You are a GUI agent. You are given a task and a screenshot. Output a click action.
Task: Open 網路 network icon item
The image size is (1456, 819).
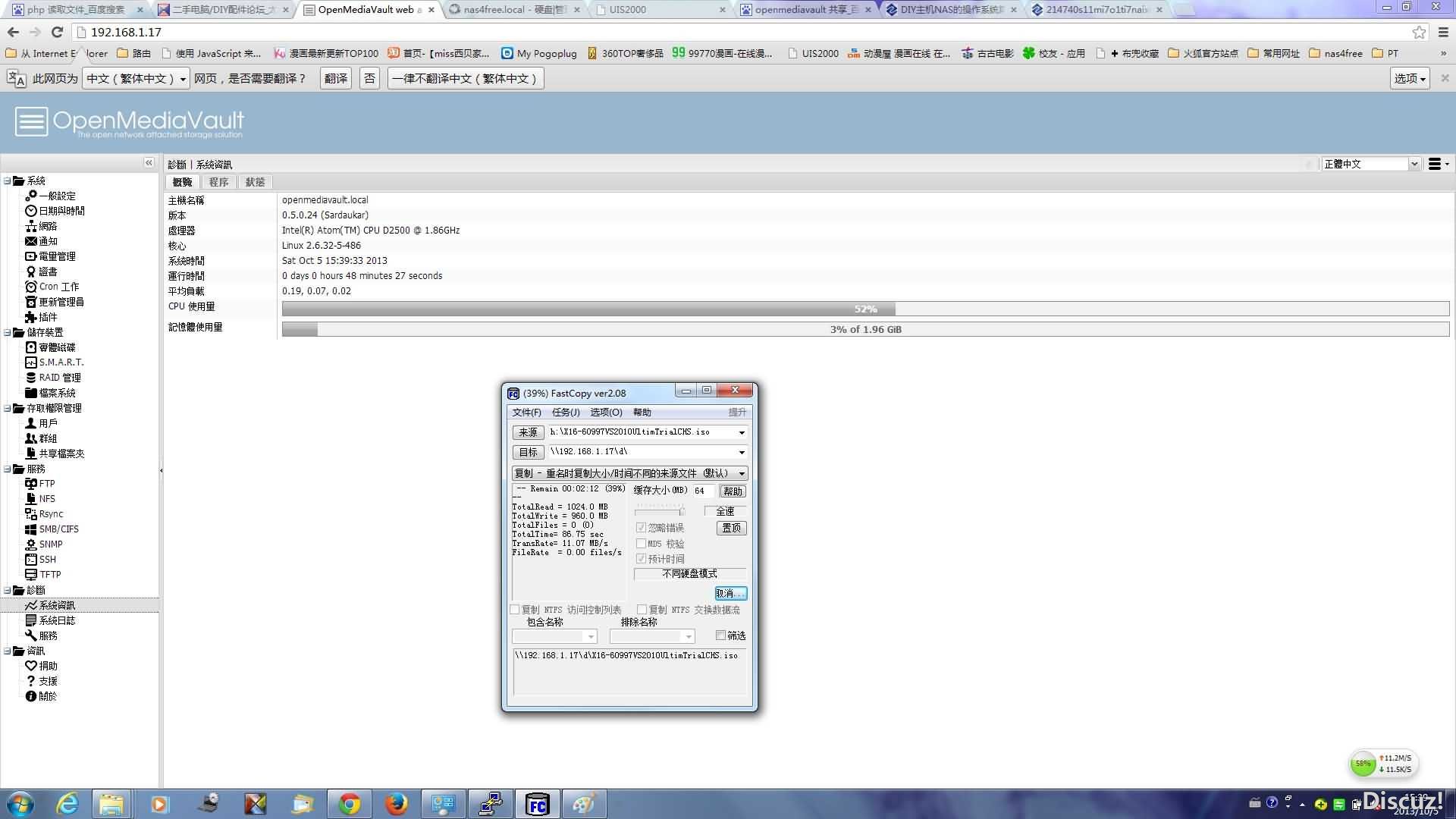point(41,226)
